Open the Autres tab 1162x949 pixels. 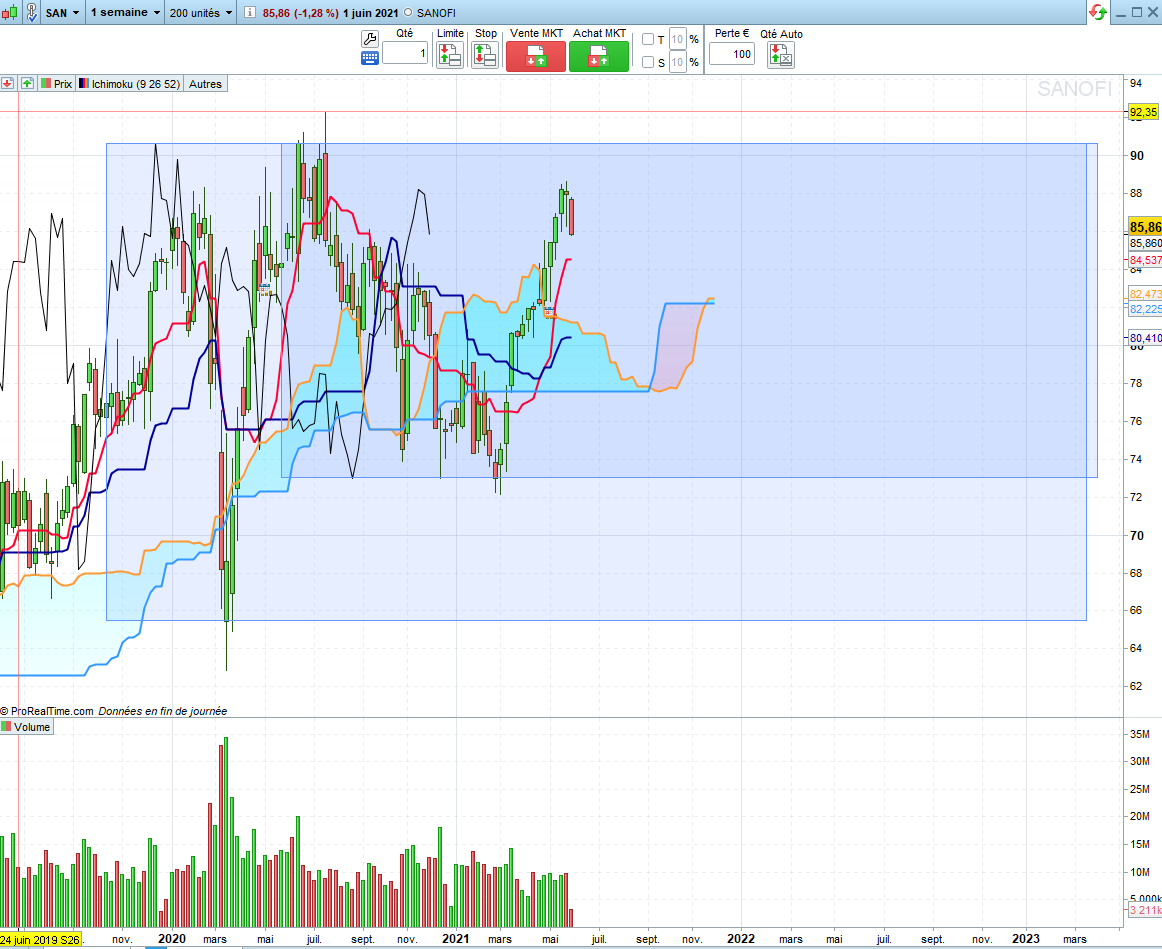coord(205,84)
